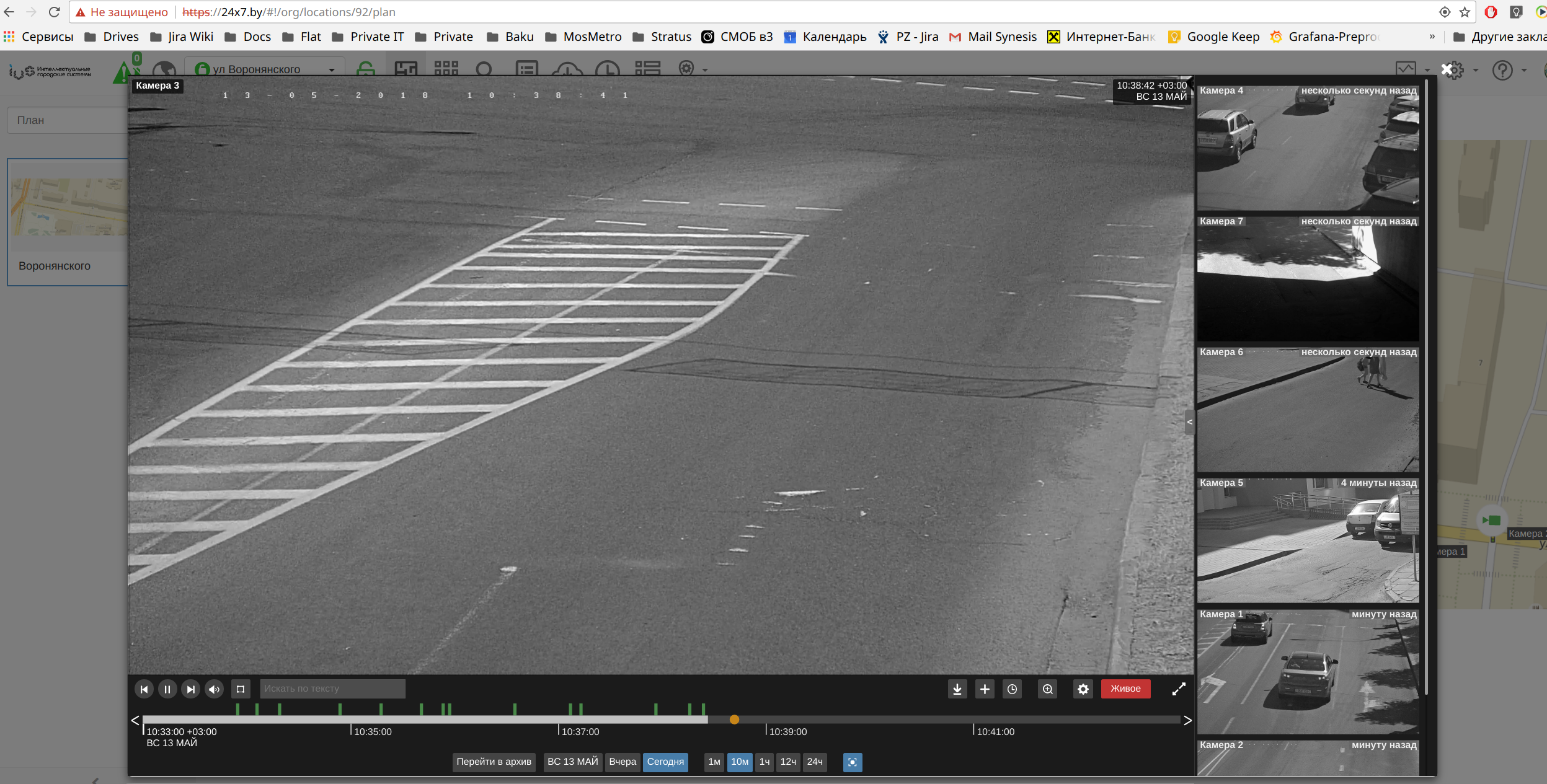Click the globe map icon
This screenshot has height=784, width=1547.
(164, 71)
